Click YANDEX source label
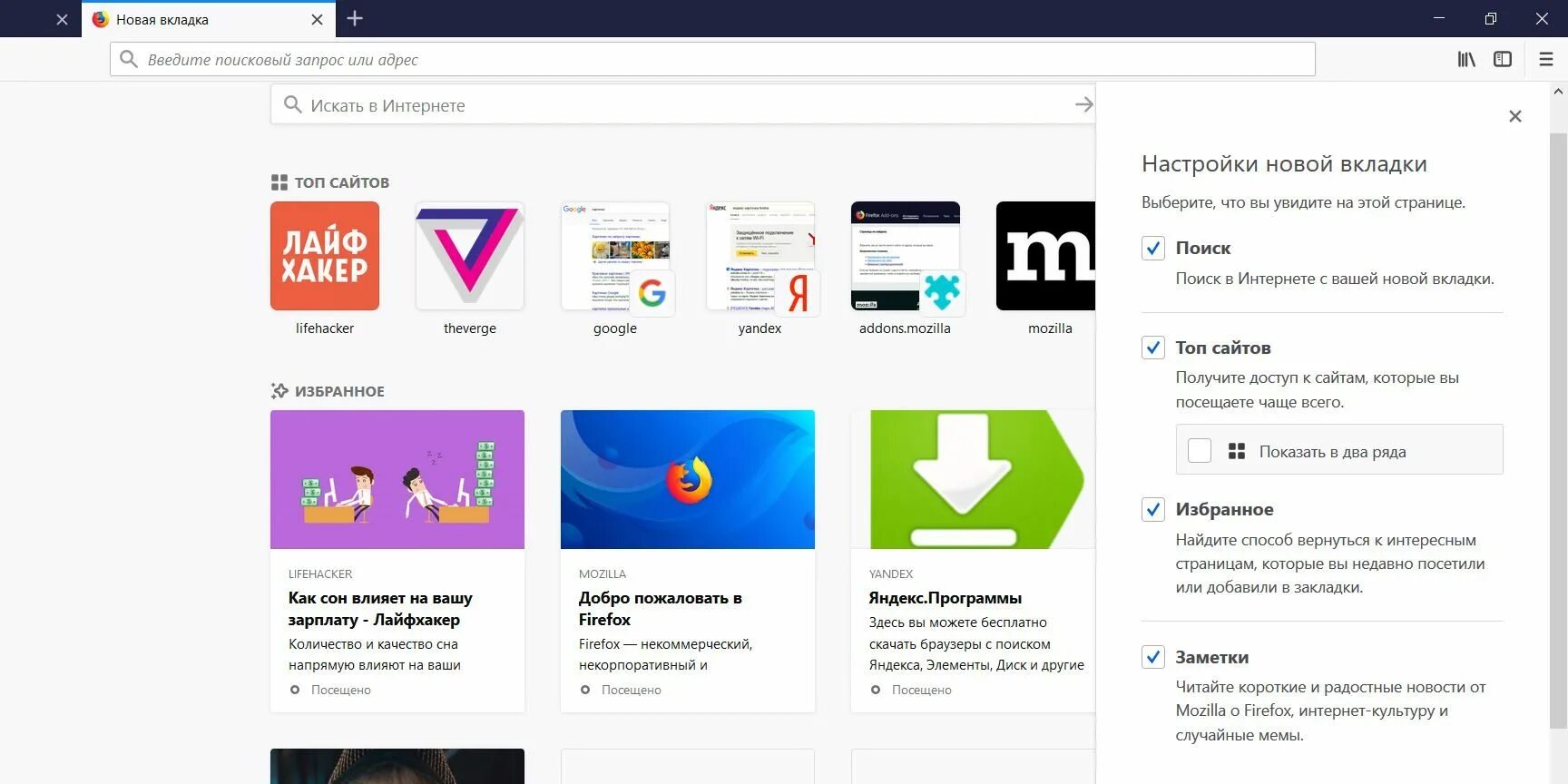Viewport: 1568px width, 784px height. 891,573
